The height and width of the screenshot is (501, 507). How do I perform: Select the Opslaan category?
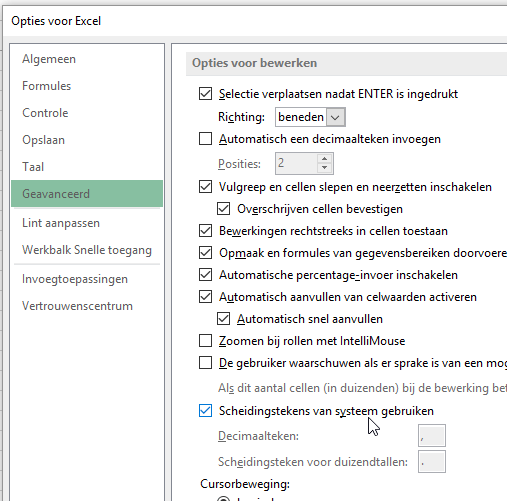point(43,140)
